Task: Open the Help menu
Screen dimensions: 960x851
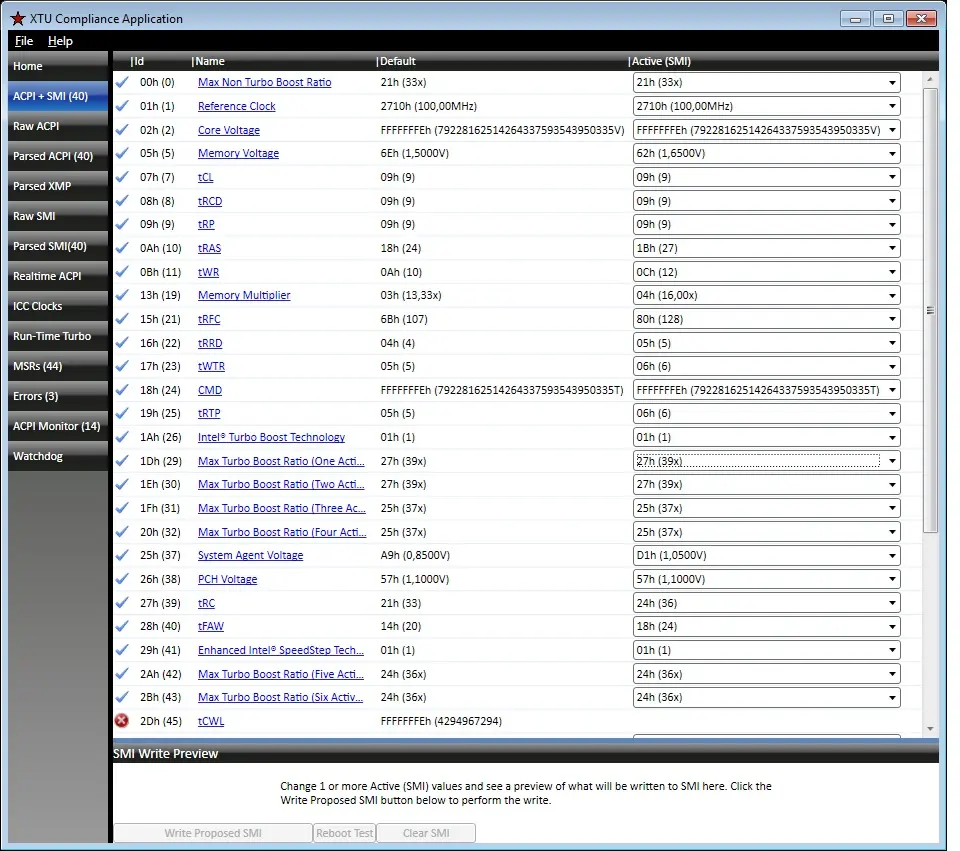Action: coord(60,41)
